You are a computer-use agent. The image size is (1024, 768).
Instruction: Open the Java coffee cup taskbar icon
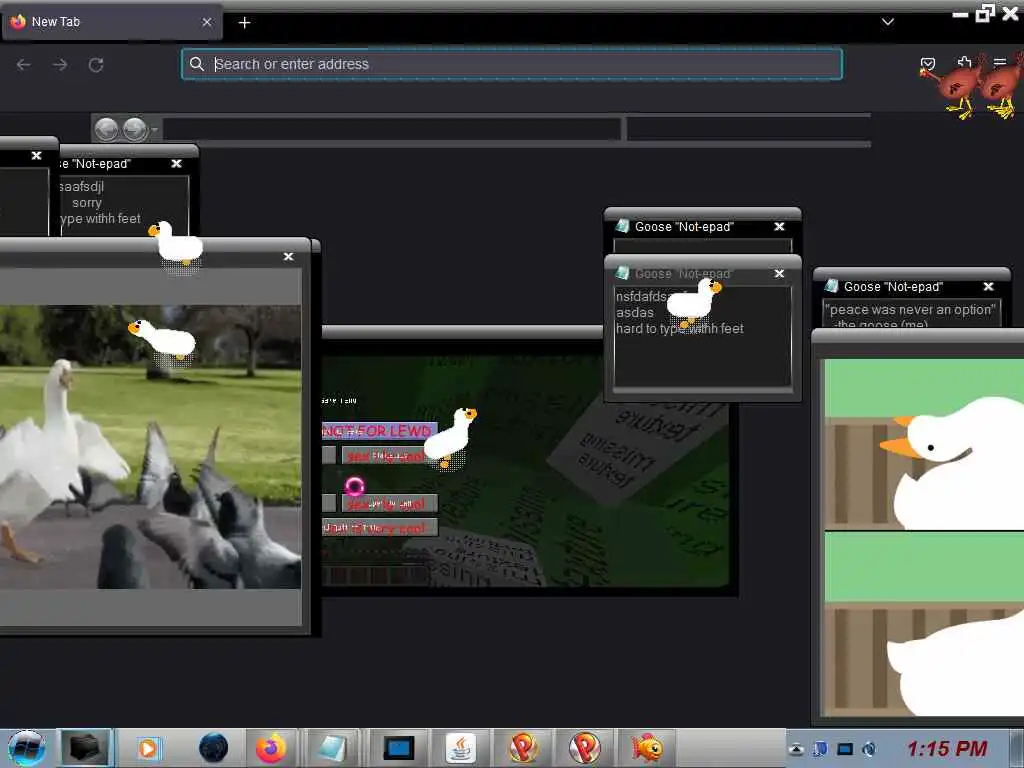461,748
